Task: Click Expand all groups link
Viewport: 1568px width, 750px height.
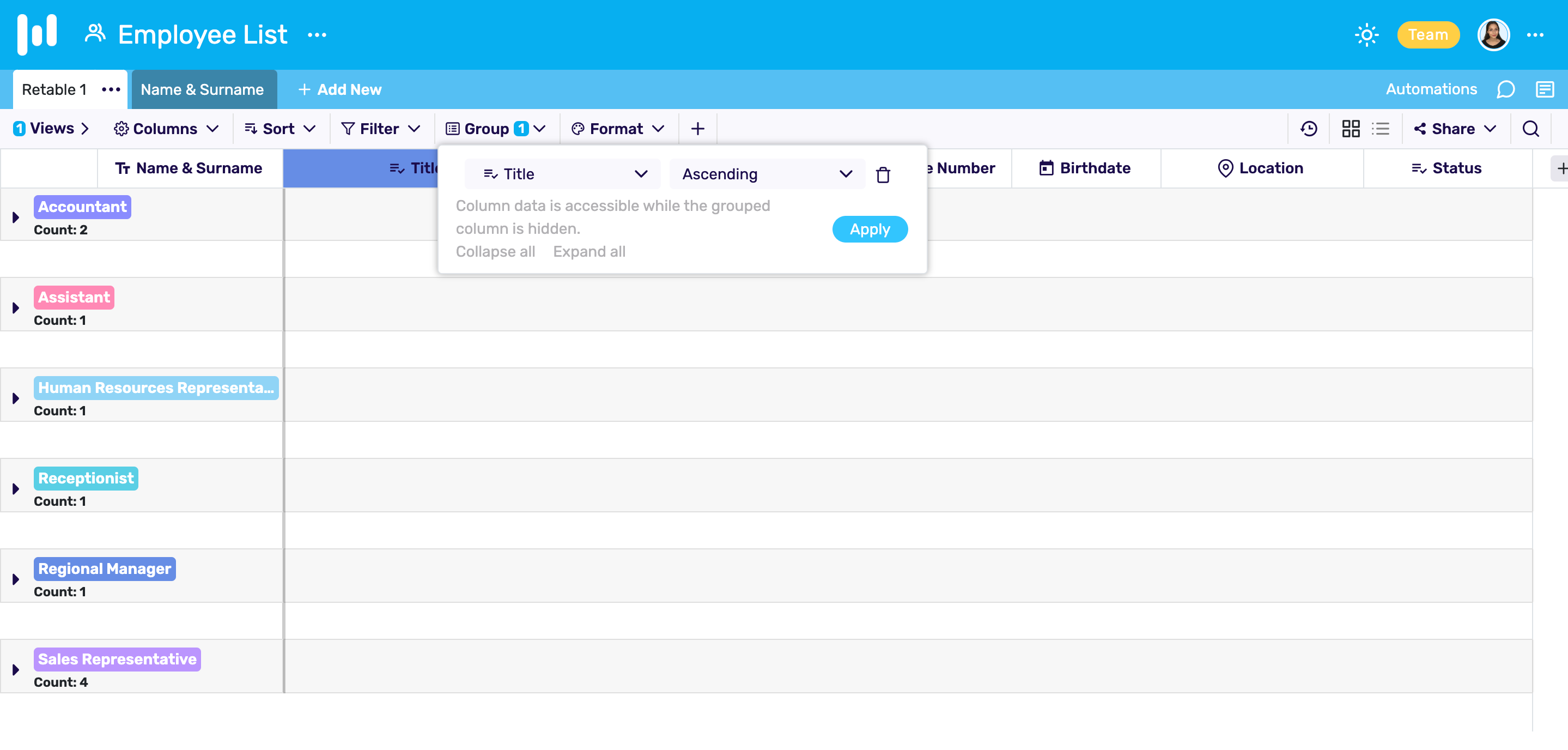Action: (x=590, y=251)
